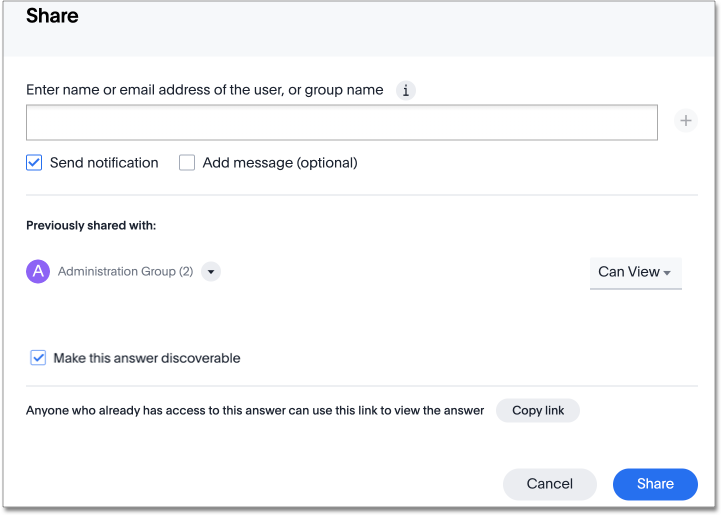
Task: Click the Share dialog title heading
Action: pyautogui.click(x=52, y=17)
